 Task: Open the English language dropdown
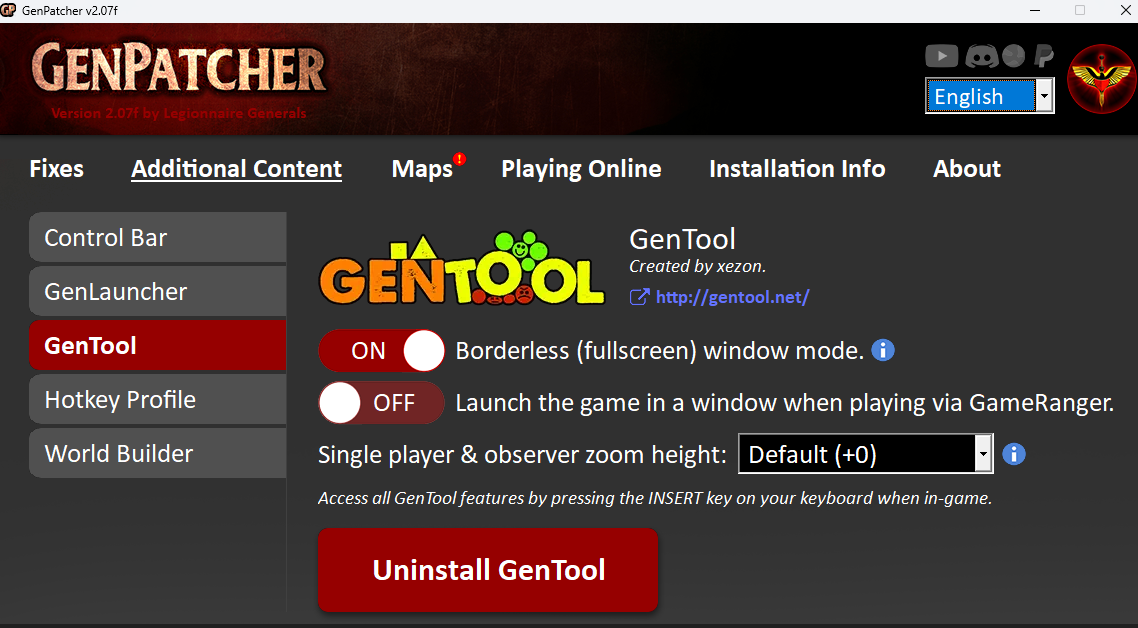(x=990, y=96)
